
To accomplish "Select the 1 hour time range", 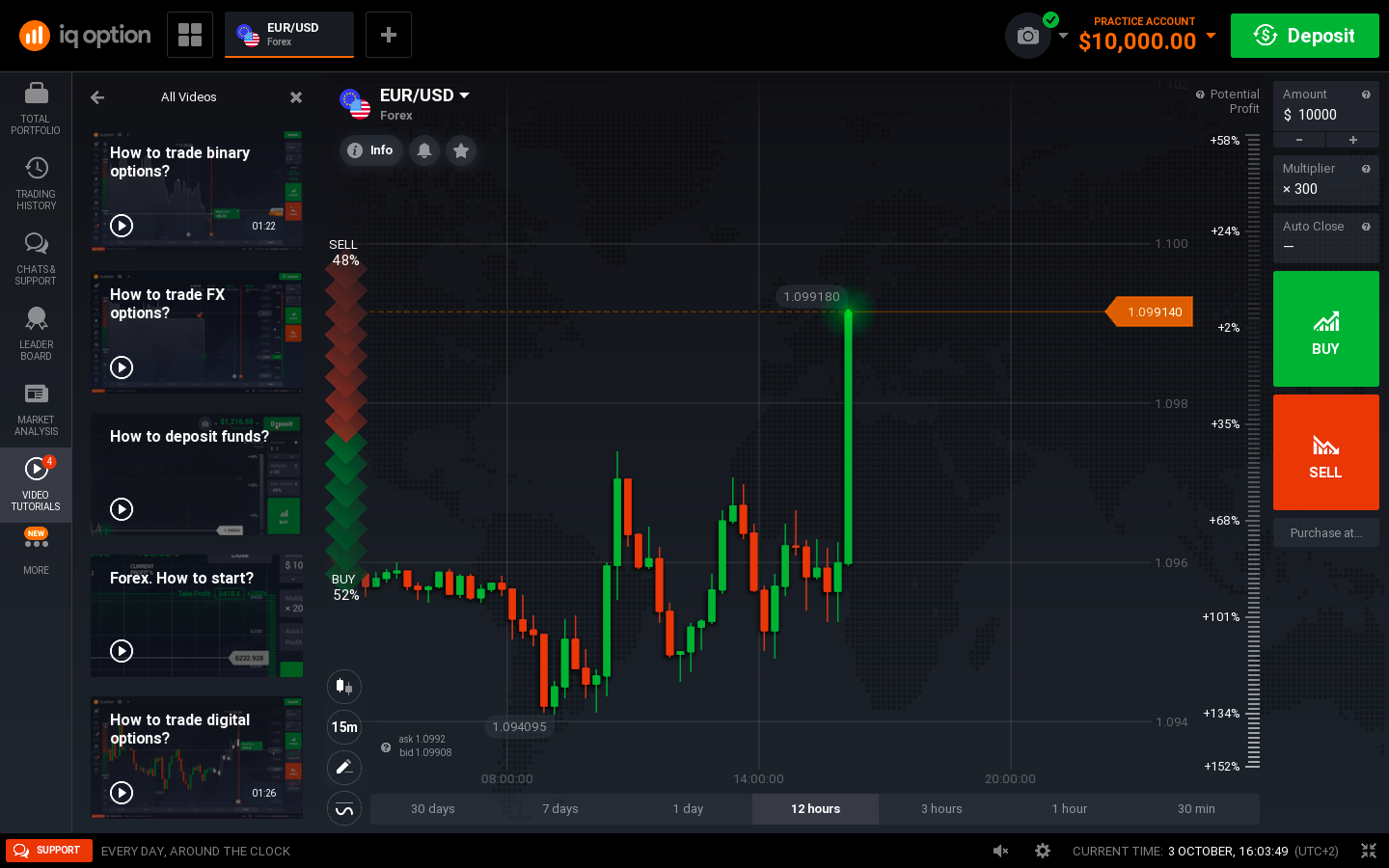I will tap(1069, 809).
